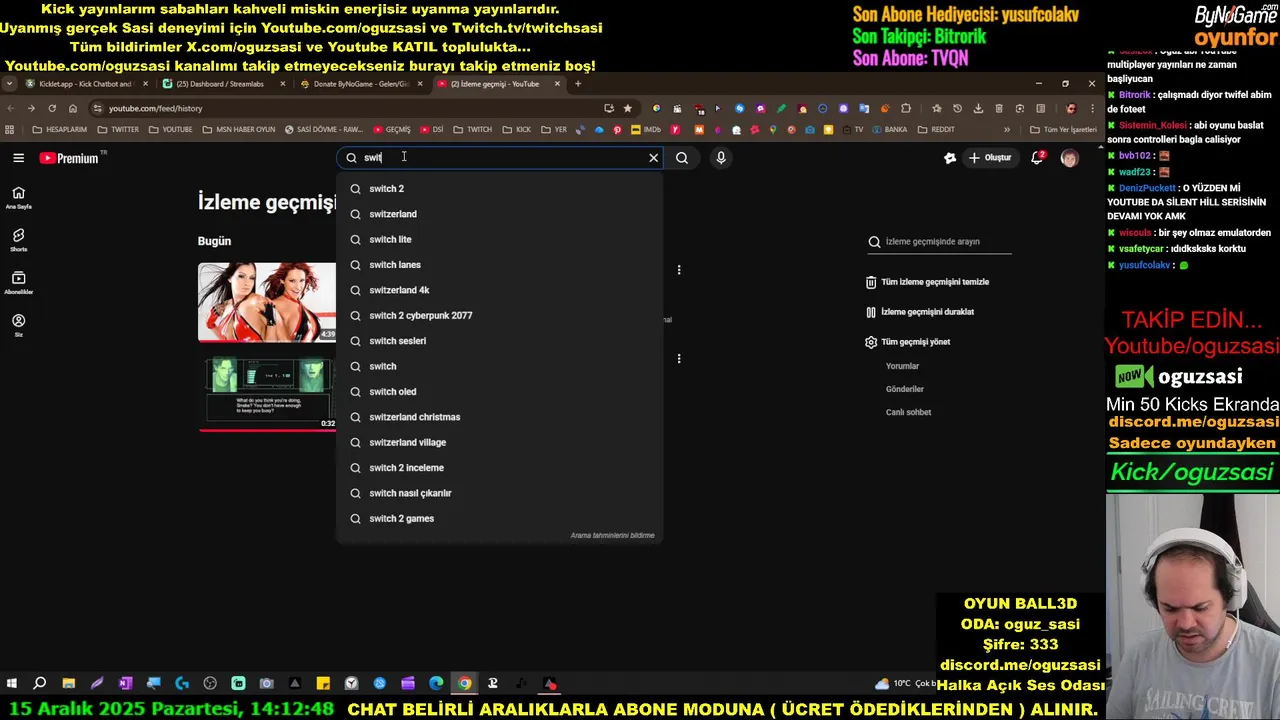
Task: Select the "switch lite" suggestion
Action: (500, 240)
